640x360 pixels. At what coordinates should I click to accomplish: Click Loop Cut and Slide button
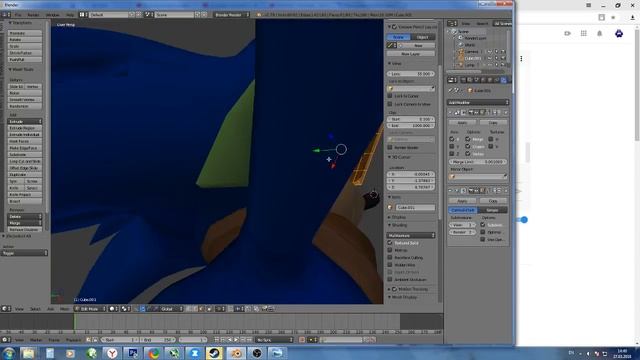pos(24,161)
